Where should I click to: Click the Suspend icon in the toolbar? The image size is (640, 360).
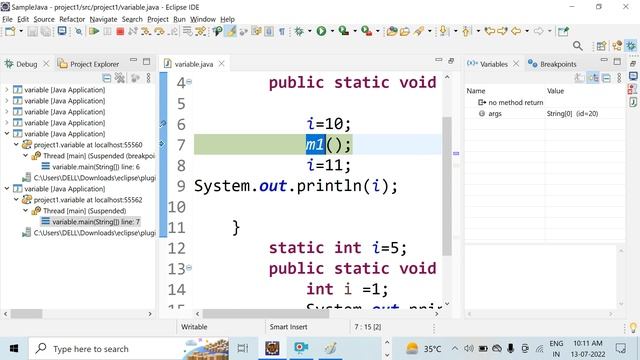pos(107,31)
